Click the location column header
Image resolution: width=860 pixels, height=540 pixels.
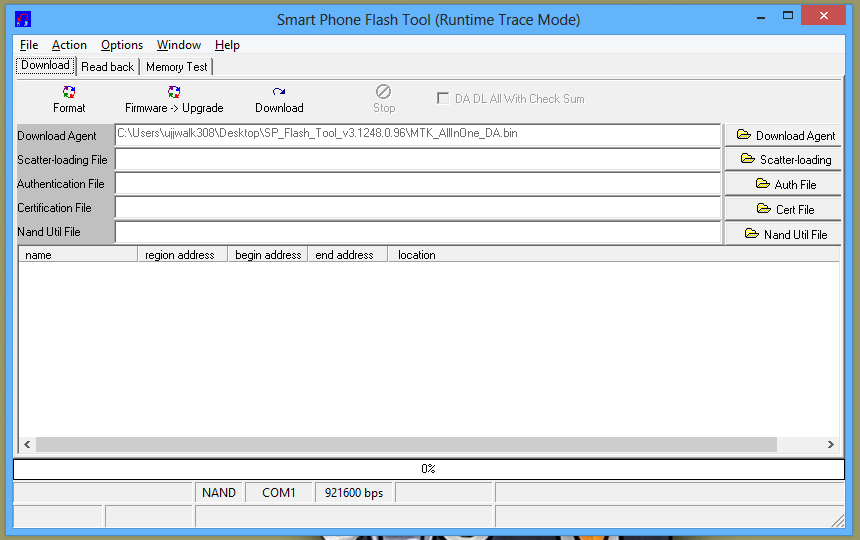(614, 255)
